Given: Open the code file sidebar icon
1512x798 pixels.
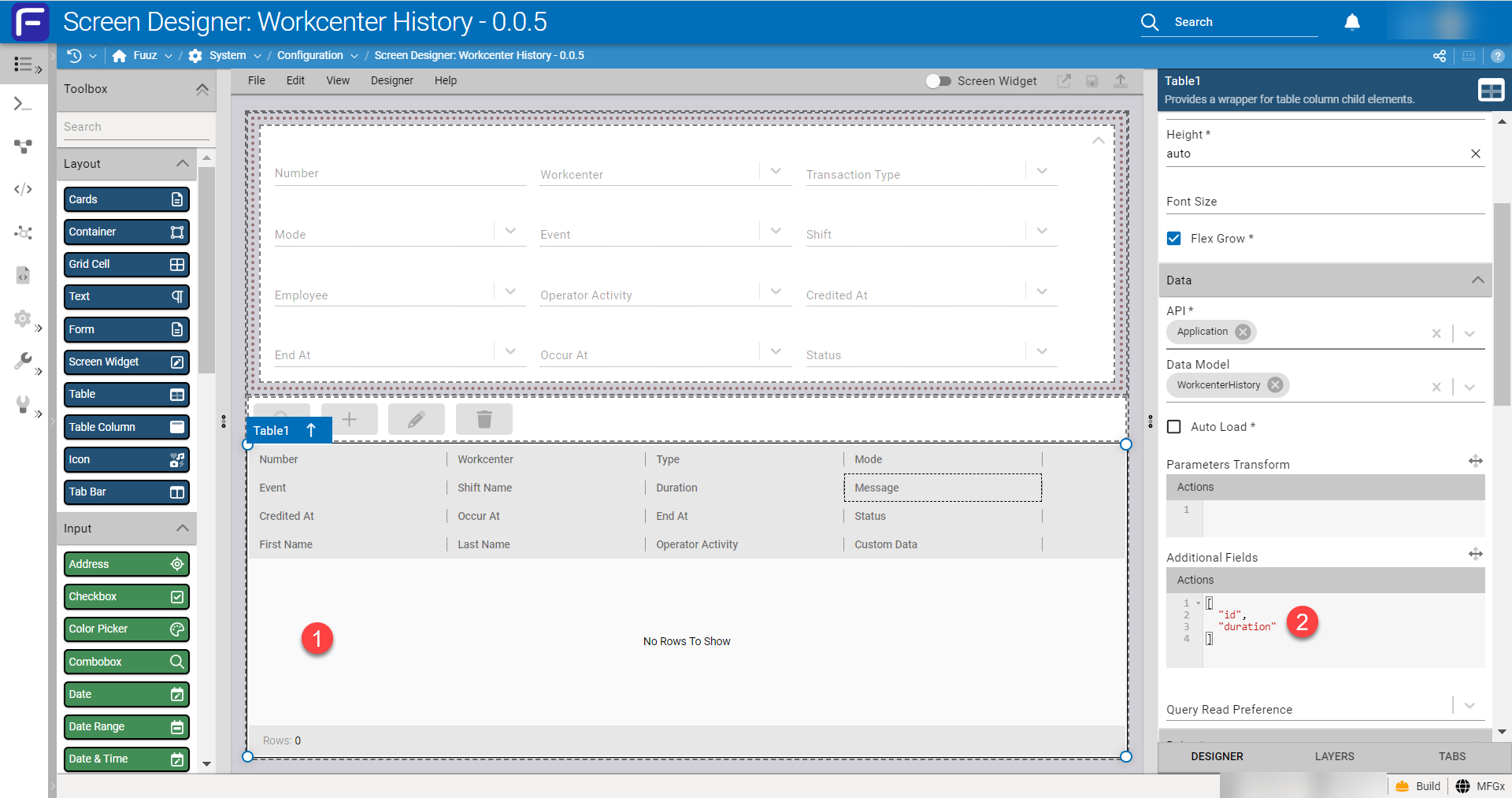Looking at the screenshot, I should pos(23,275).
